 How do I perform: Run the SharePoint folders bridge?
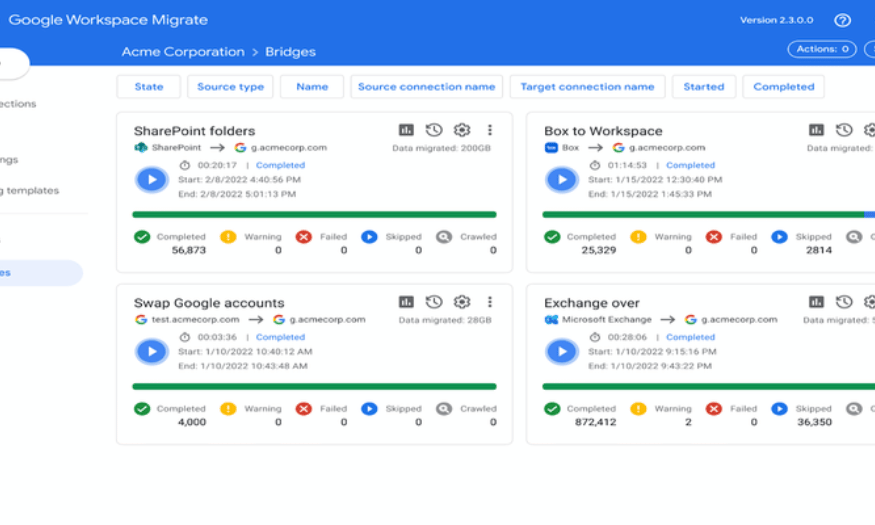tap(151, 180)
